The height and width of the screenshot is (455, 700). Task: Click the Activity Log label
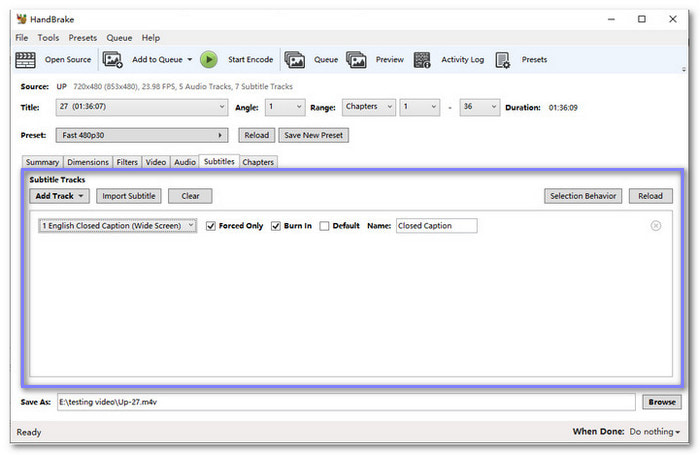(462, 60)
